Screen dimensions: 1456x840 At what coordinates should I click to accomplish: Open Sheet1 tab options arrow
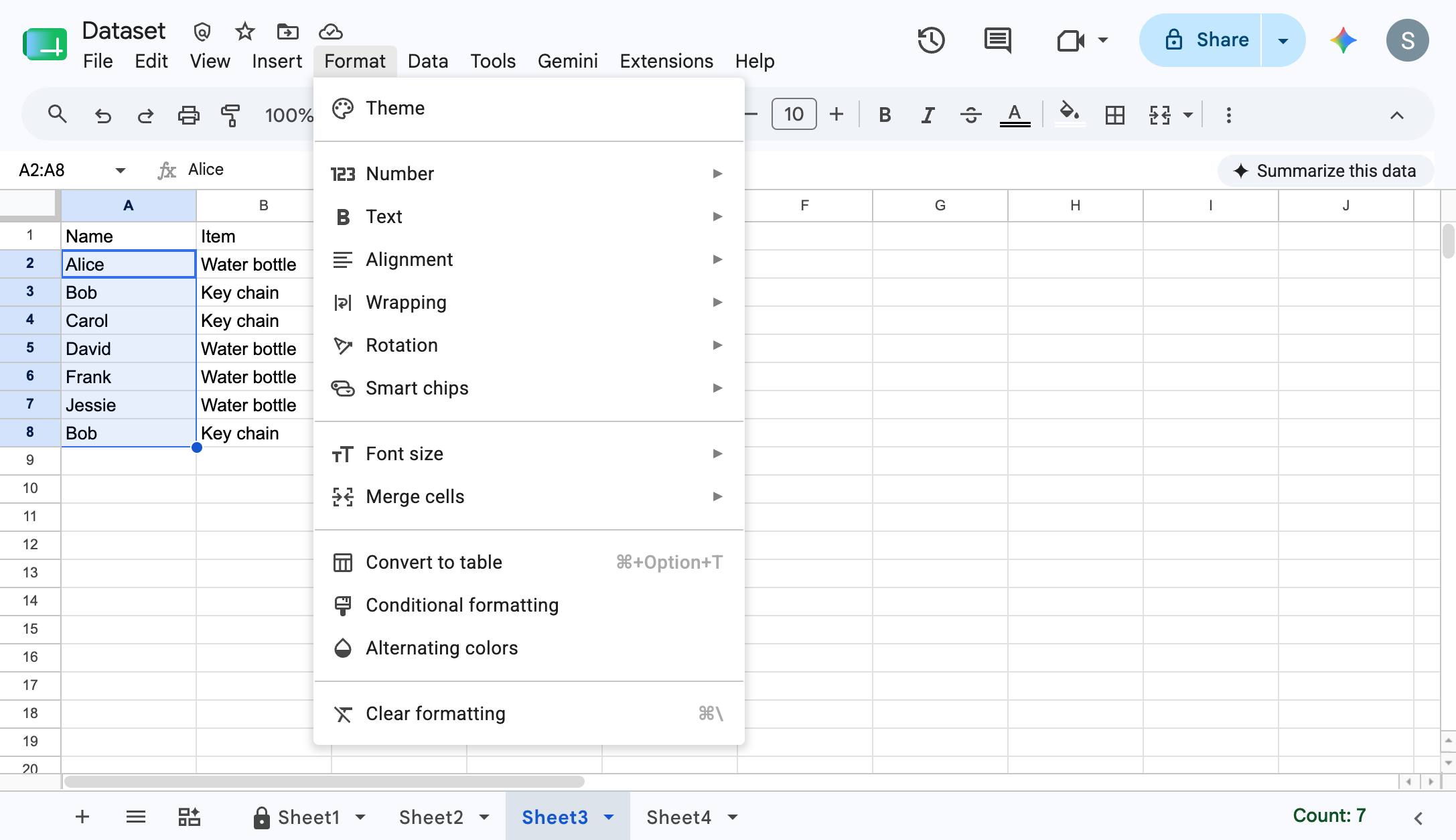(x=360, y=817)
